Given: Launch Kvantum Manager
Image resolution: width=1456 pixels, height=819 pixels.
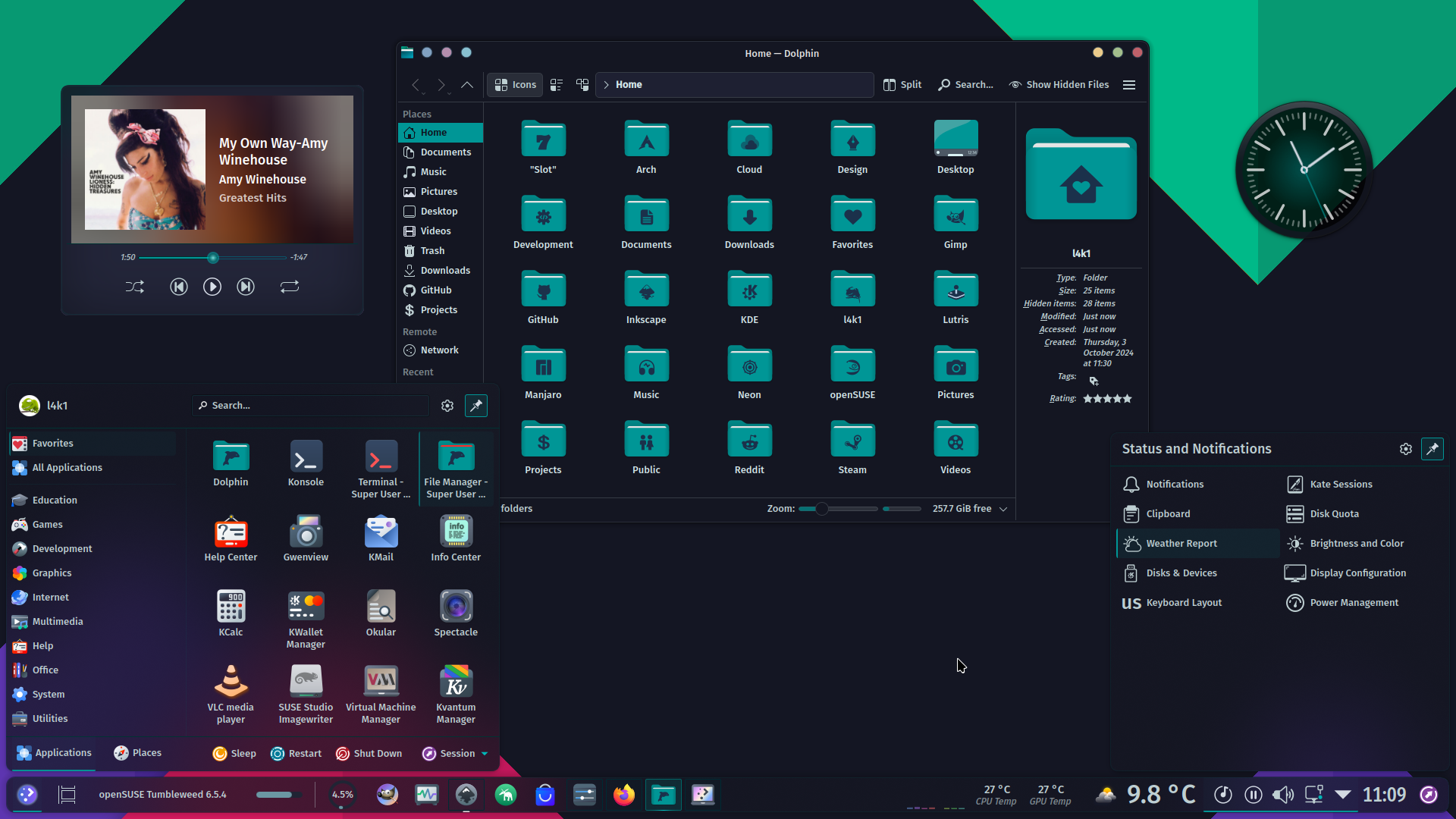Looking at the screenshot, I should pos(456,695).
